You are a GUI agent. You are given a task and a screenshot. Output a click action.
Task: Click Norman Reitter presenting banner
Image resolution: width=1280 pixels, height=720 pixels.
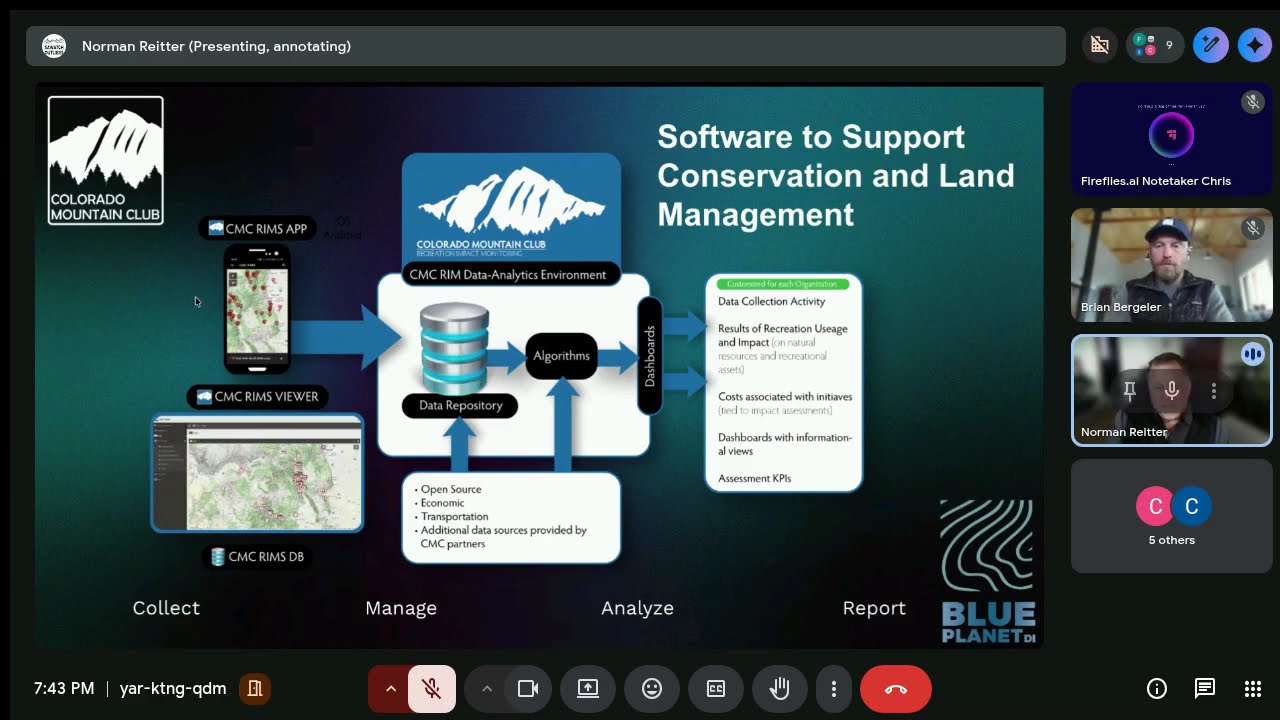coord(546,46)
